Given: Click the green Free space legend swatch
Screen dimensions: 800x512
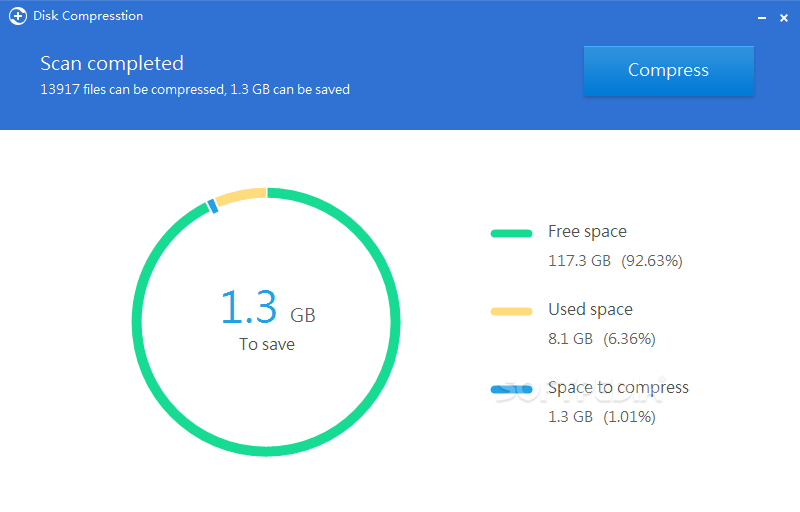Looking at the screenshot, I should point(511,234).
